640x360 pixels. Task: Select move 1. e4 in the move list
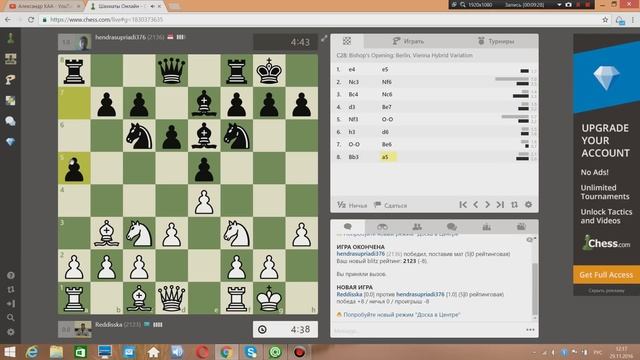click(351, 69)
